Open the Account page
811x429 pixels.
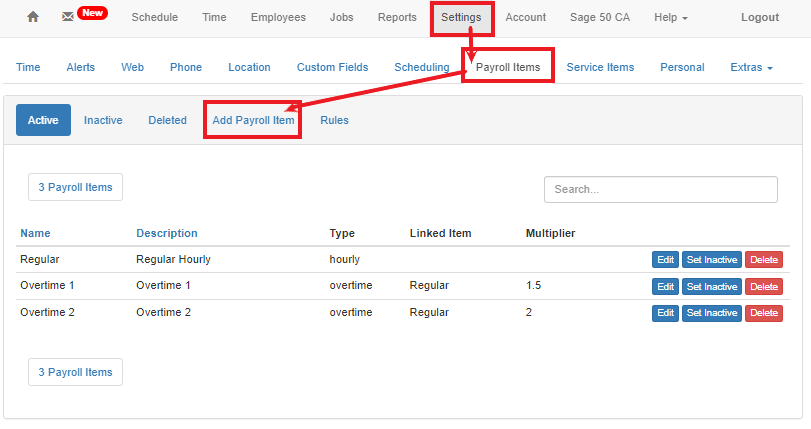[525, 17]
